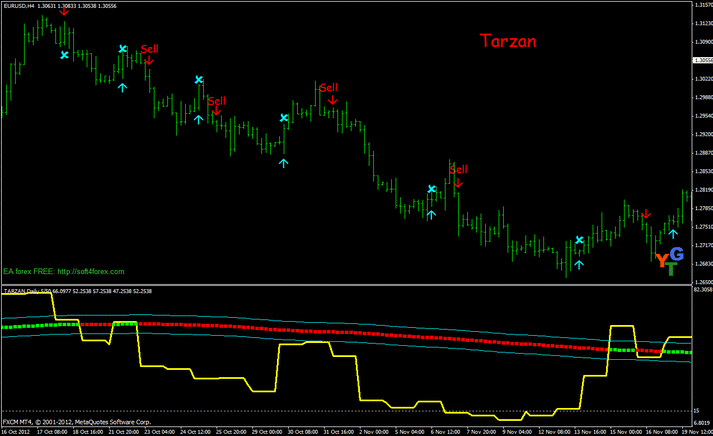Click the unlabeled red arrow left of YTG logo
Screen dimensions: 713x436
[646, 214]
